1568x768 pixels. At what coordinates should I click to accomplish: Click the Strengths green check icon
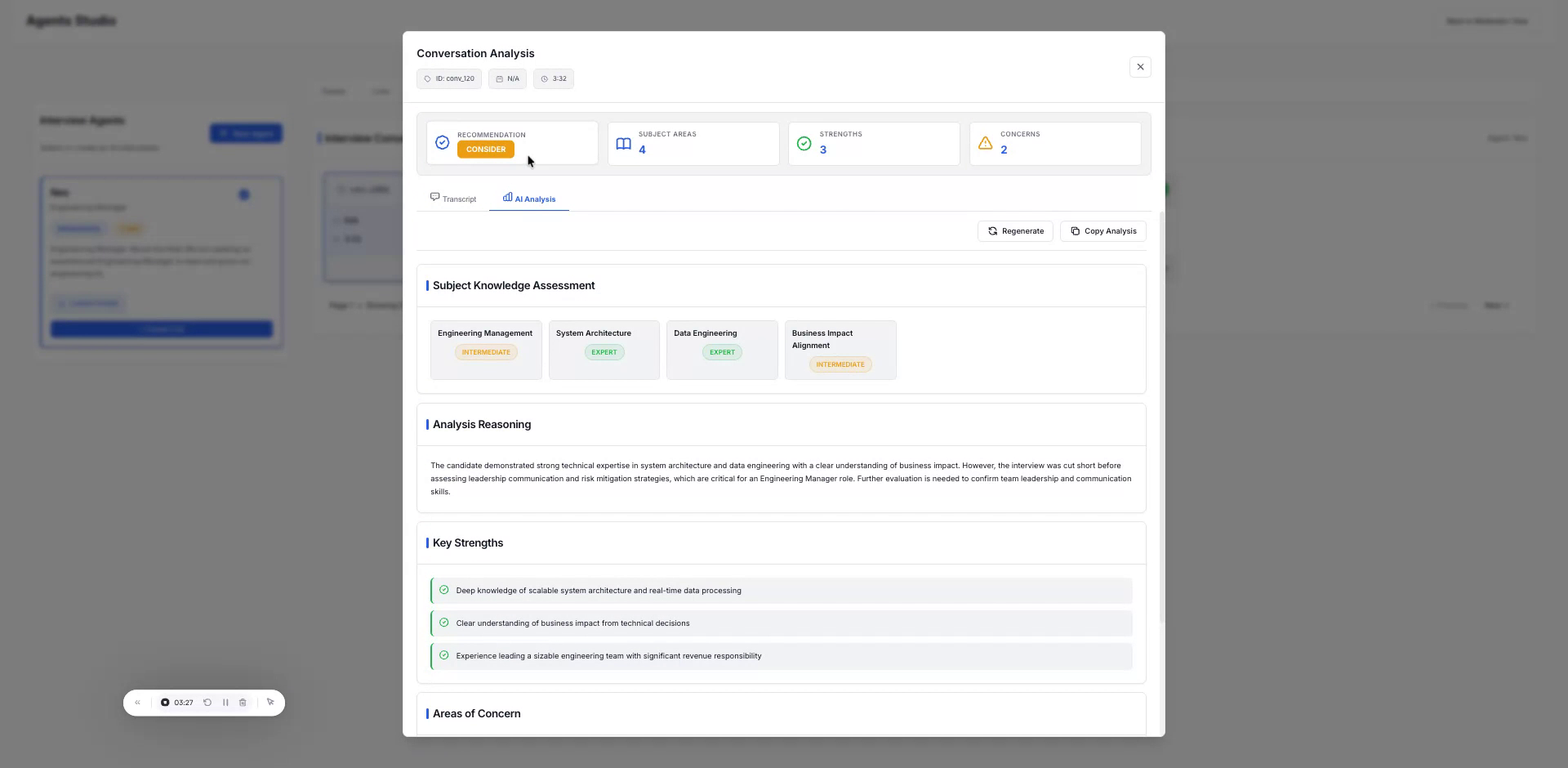tap(804, 144)
